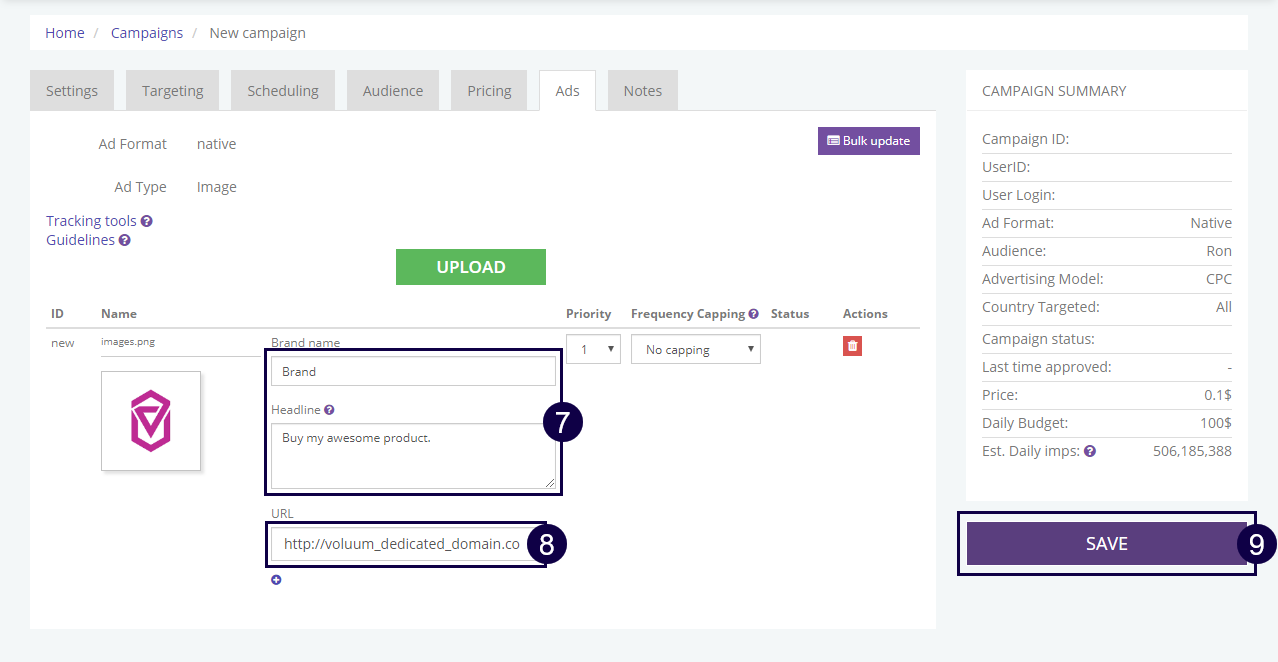Click help icon beside Est. Daily imps

[1090, 451]
